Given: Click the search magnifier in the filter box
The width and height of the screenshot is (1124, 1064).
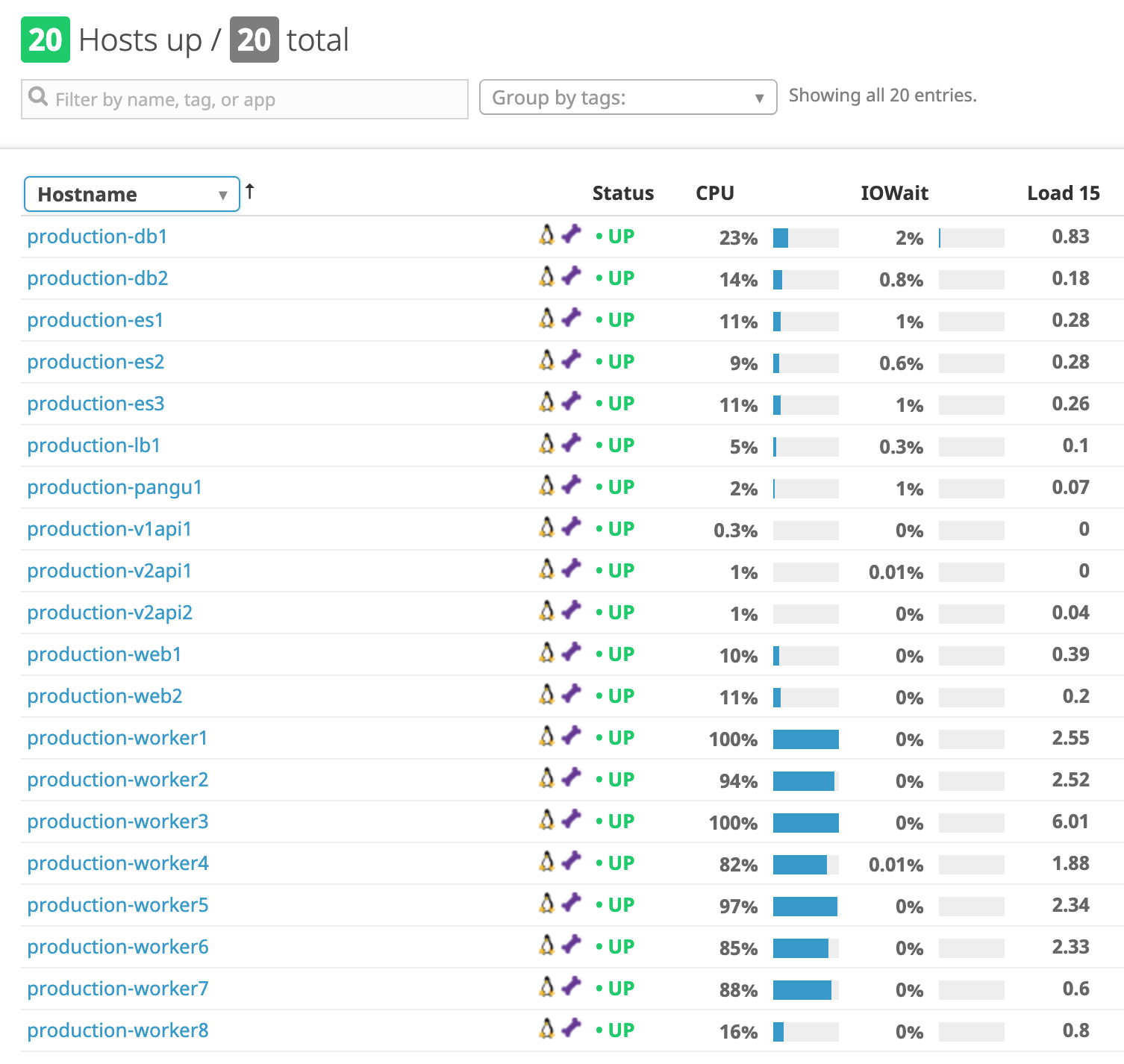Looking at the screenshot, I should coord(39,98).
